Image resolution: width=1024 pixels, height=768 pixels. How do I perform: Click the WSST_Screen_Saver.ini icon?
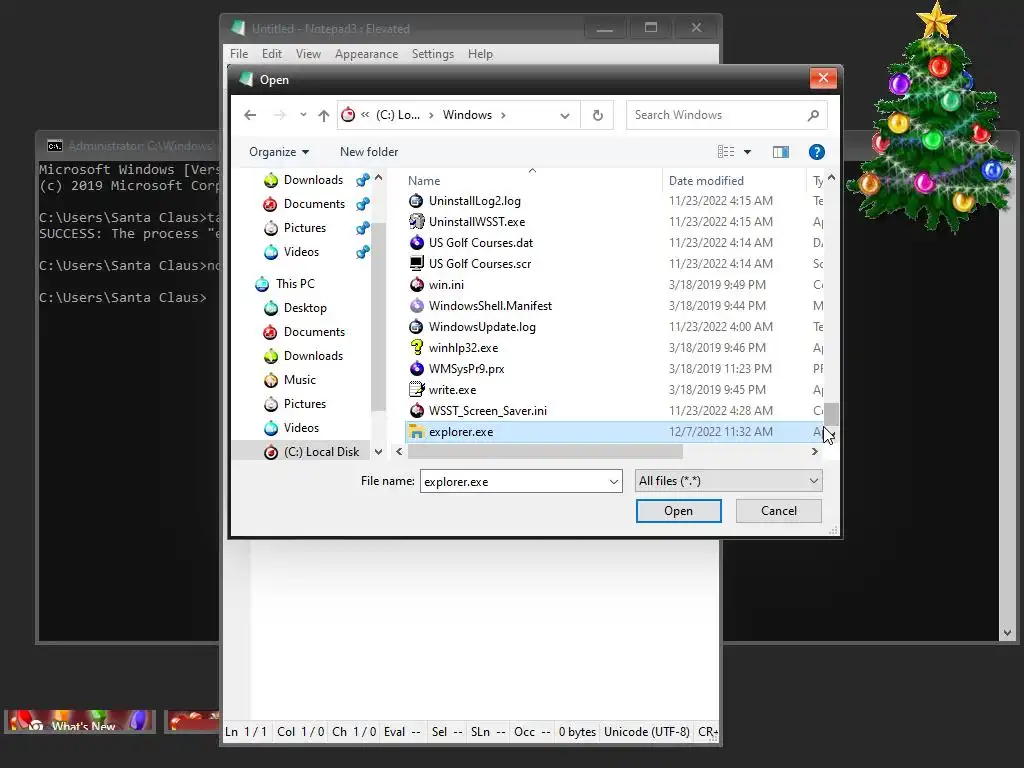tap(416, 411)
